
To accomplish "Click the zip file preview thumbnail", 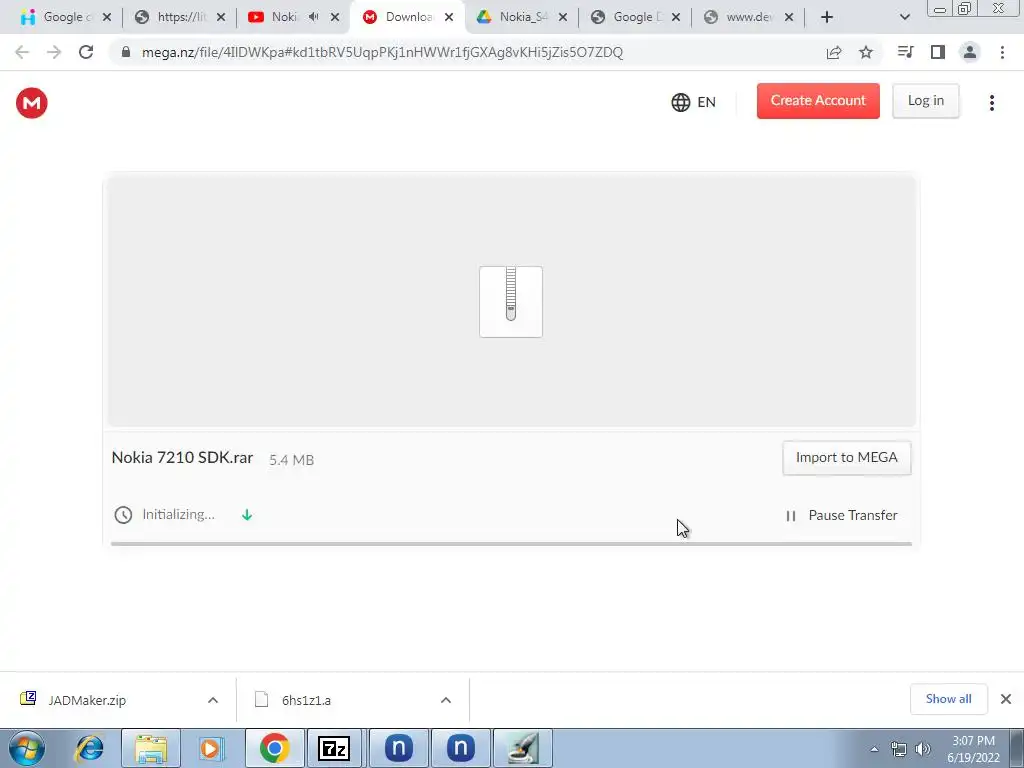I will point(511,302).
